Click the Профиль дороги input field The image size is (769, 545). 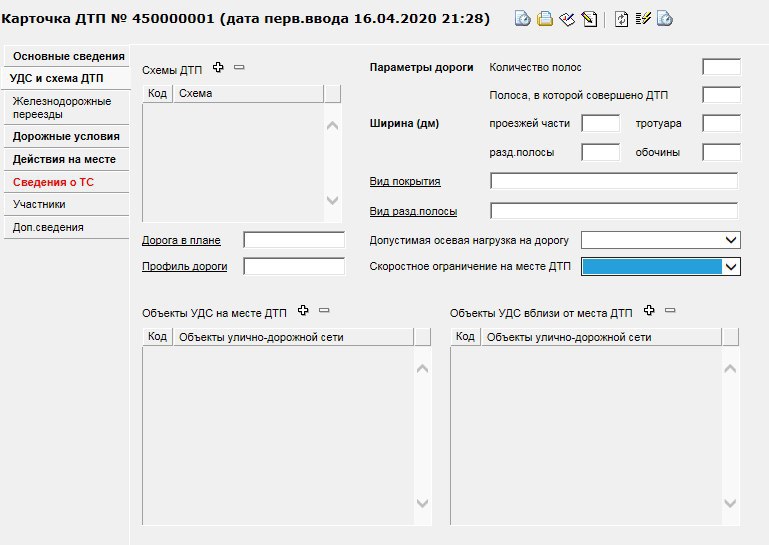pyautogui.click(x=294, y=266)
